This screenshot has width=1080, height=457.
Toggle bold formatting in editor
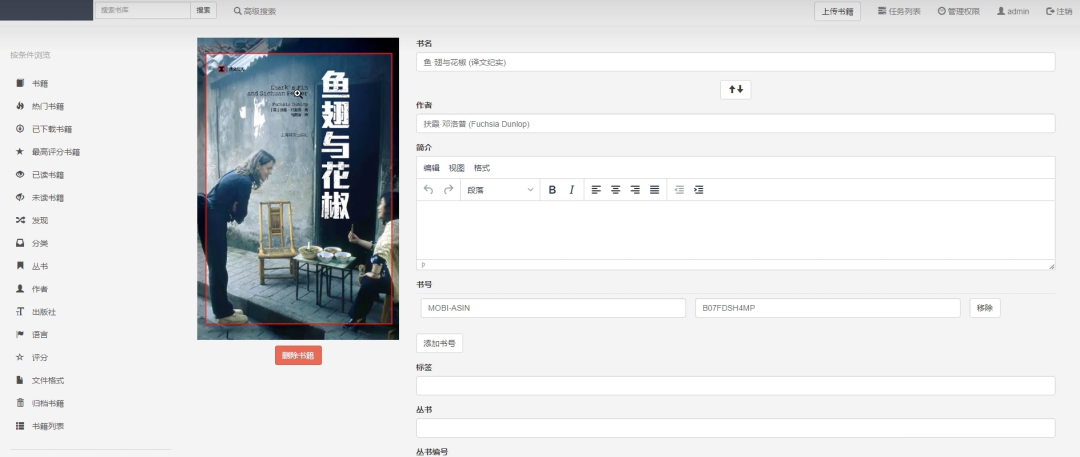pyautogui.click(x=552, y=190)
